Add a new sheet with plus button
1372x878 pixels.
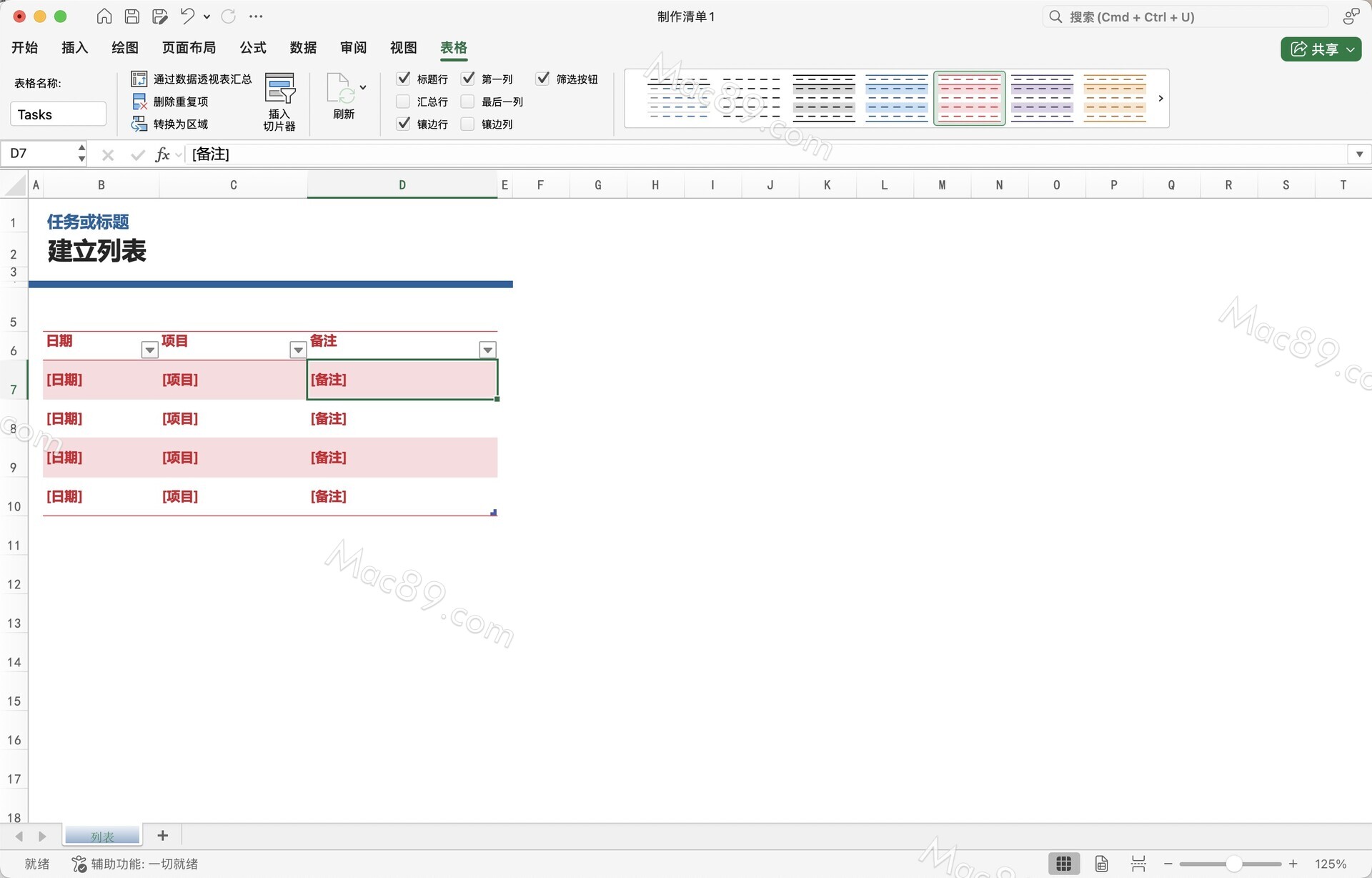click(x=163, y=835)
